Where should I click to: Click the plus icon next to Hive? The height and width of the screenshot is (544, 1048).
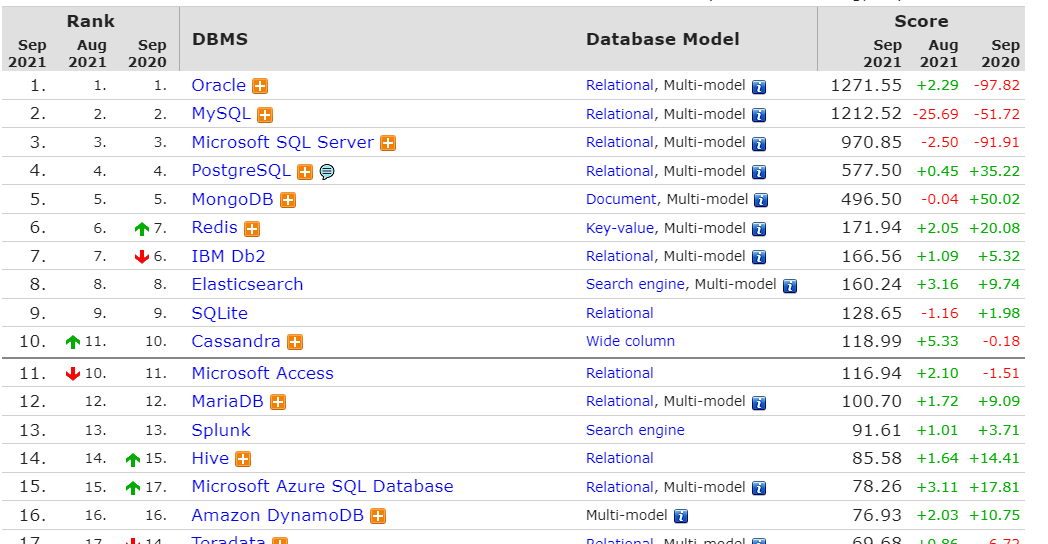243,459
